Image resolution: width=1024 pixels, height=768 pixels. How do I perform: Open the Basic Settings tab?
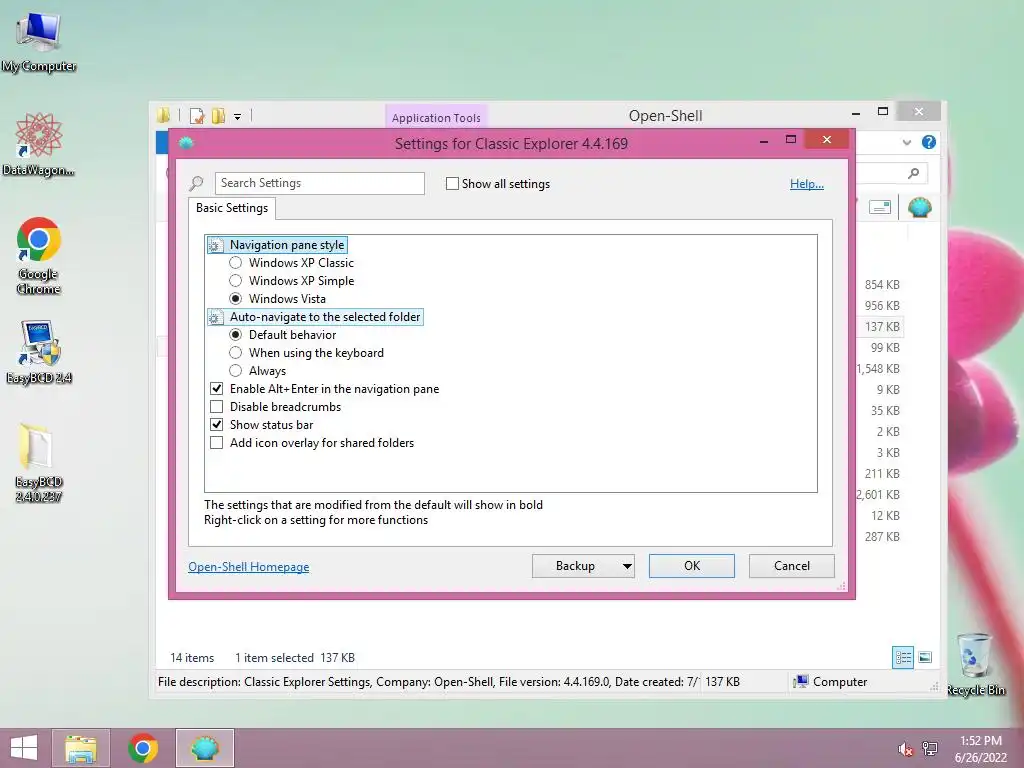point(232,208)
